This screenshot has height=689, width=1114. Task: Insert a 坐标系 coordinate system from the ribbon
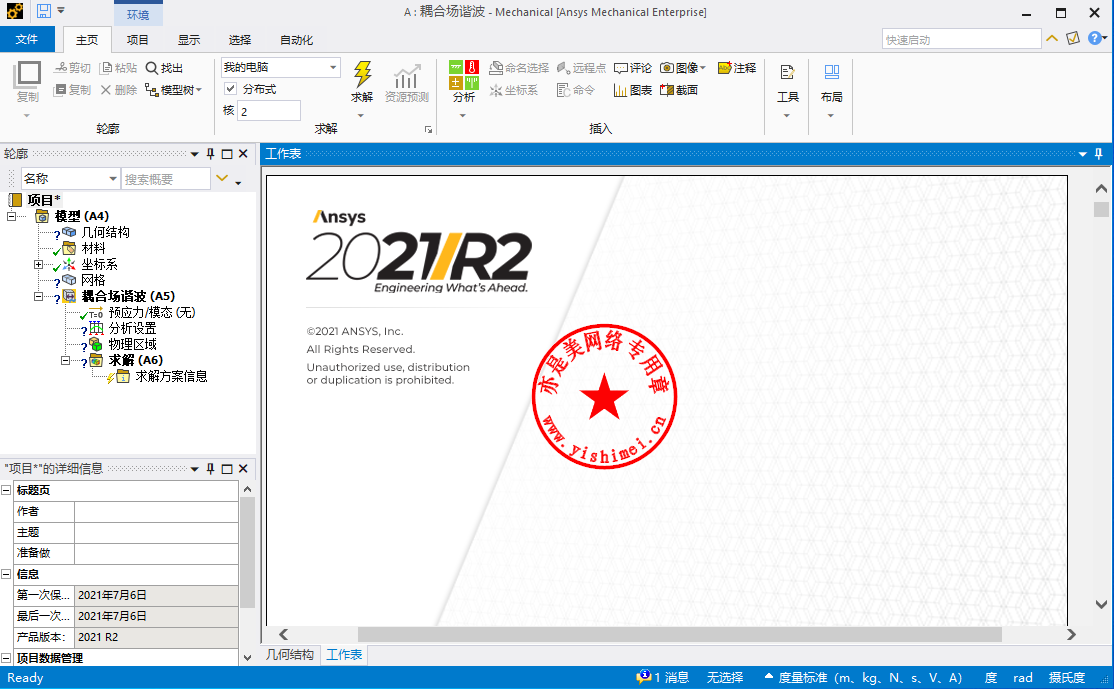pyautogui.click(x=514, y=90)
